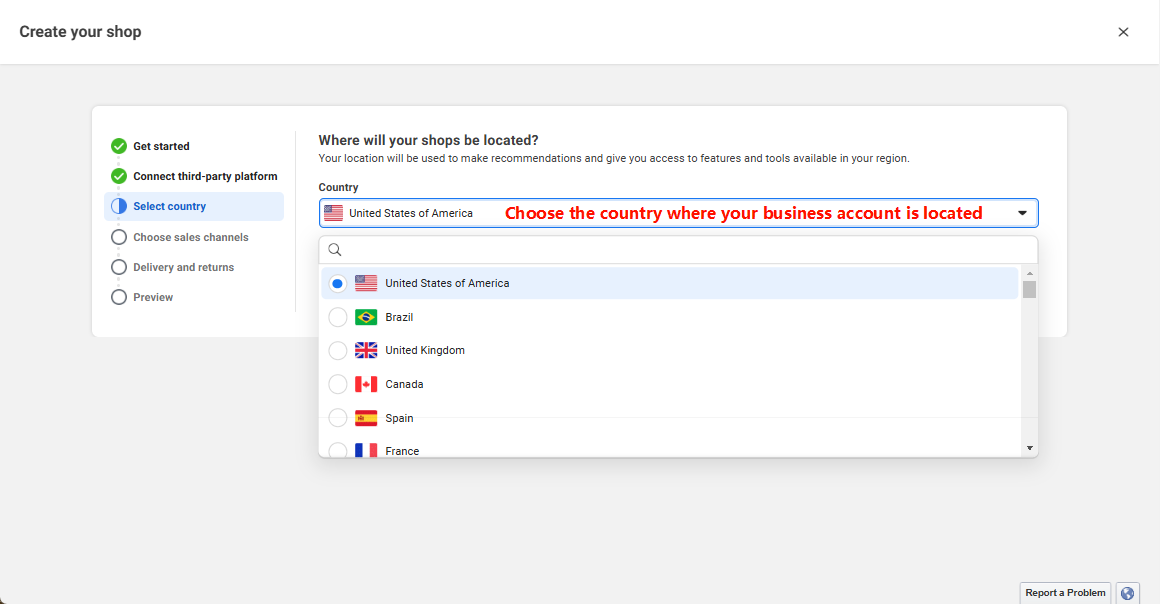The image size is (1160, 604).
Task: Open the Choose sales channels step
Action: [190, 237]
